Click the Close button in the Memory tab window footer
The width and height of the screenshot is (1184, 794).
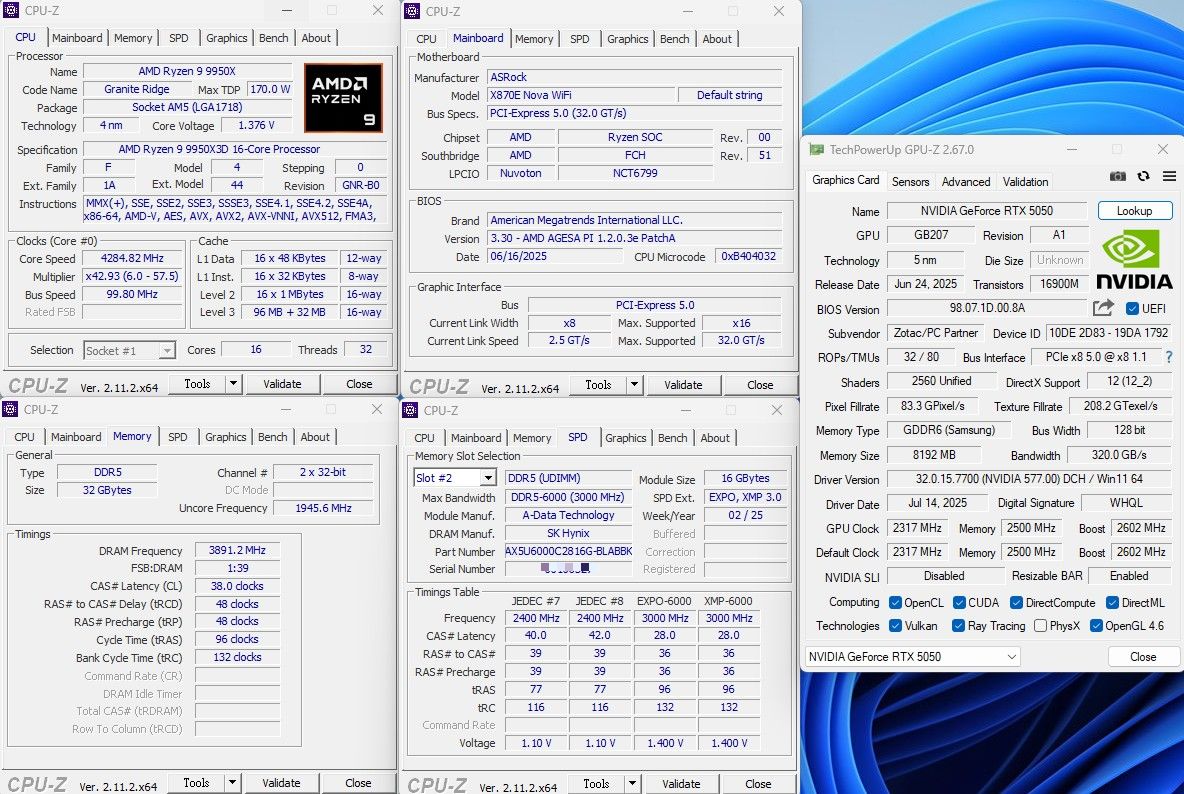click(358, 783)
